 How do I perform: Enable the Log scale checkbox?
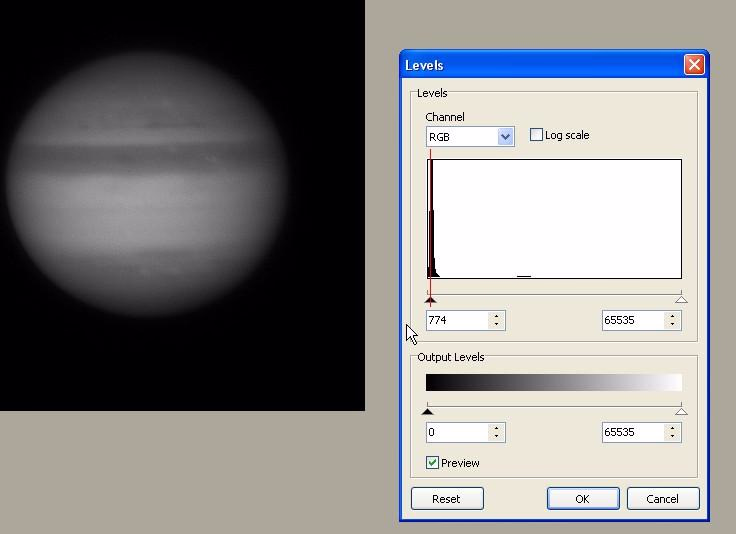[x=536, y=135]
